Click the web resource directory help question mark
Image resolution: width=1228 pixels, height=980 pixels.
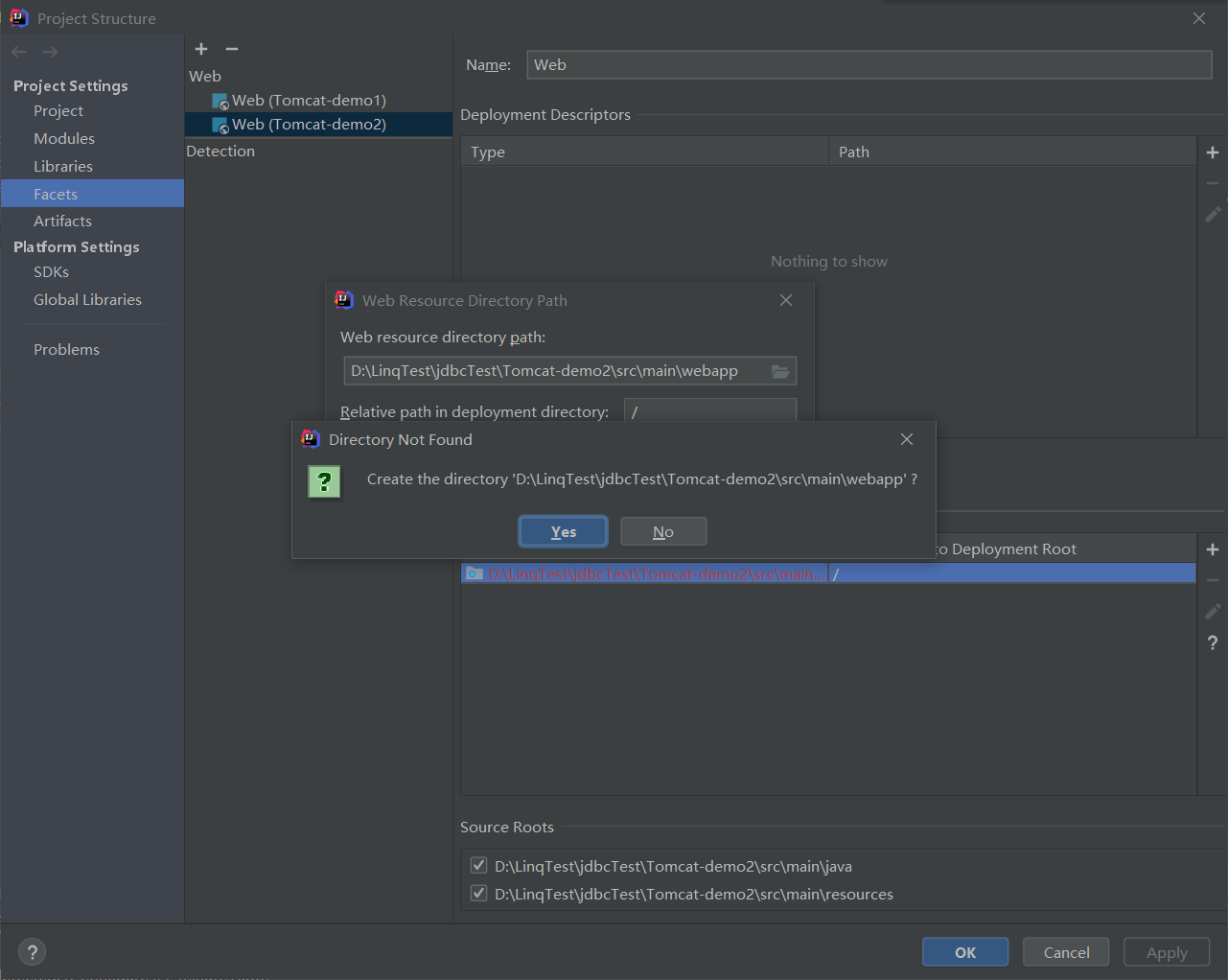click(1213, 642)
